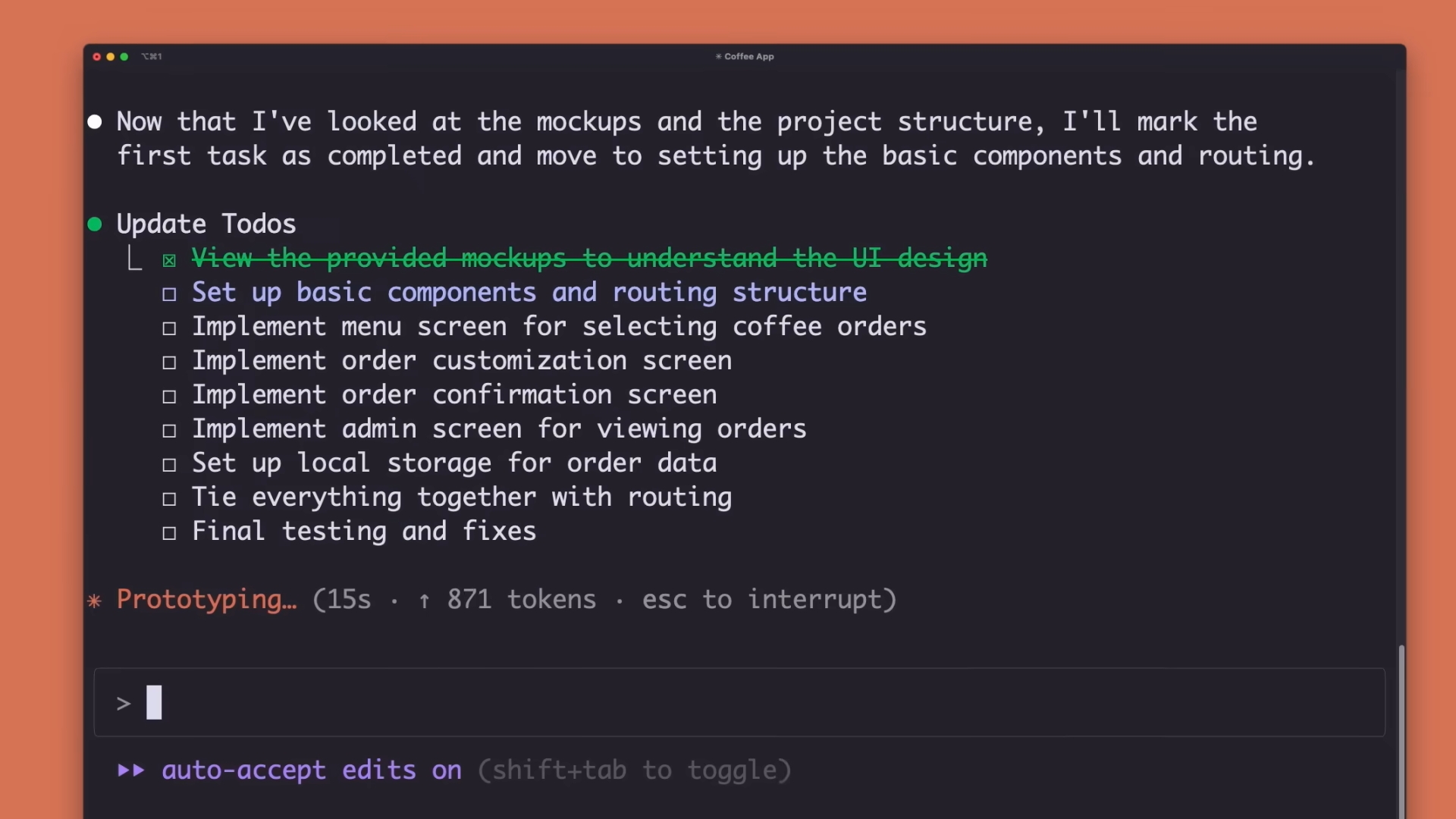Check the Implement admin screen todo box
Image resolution: width=1456 pixels, height=819 pixels.
pos(168,431)
